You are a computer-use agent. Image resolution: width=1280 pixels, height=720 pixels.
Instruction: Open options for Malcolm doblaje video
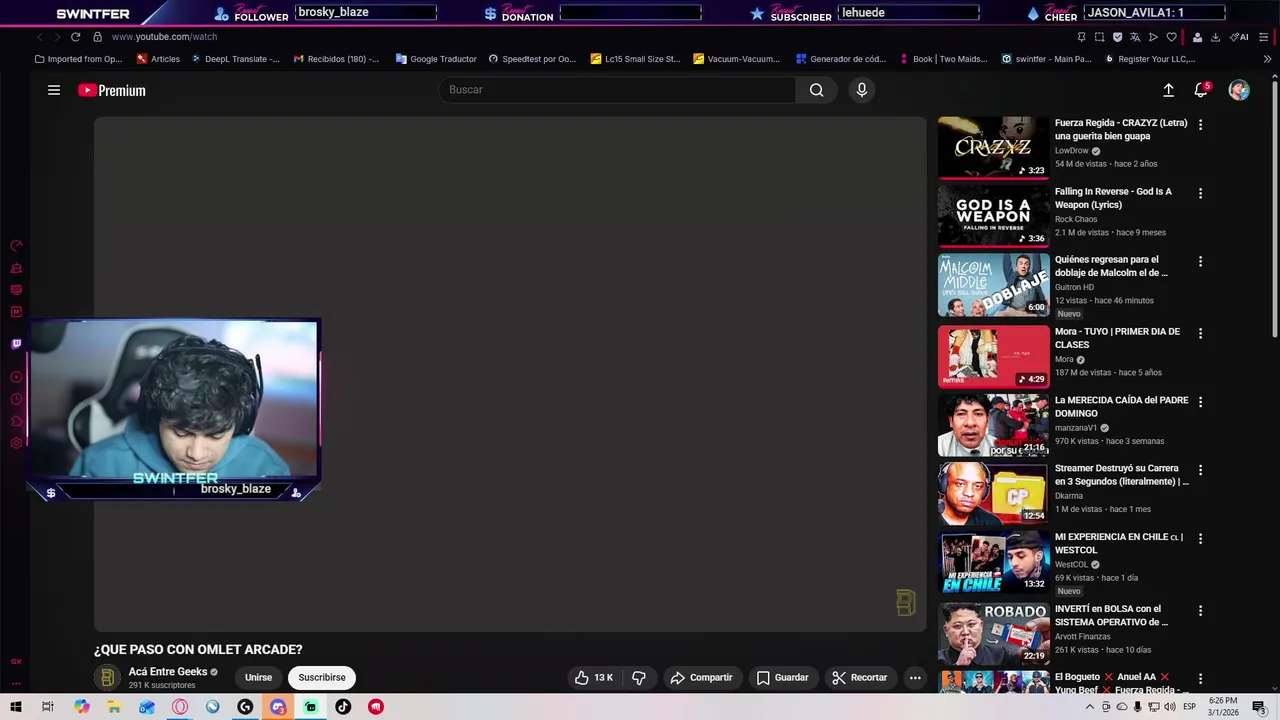[1200, 261]
